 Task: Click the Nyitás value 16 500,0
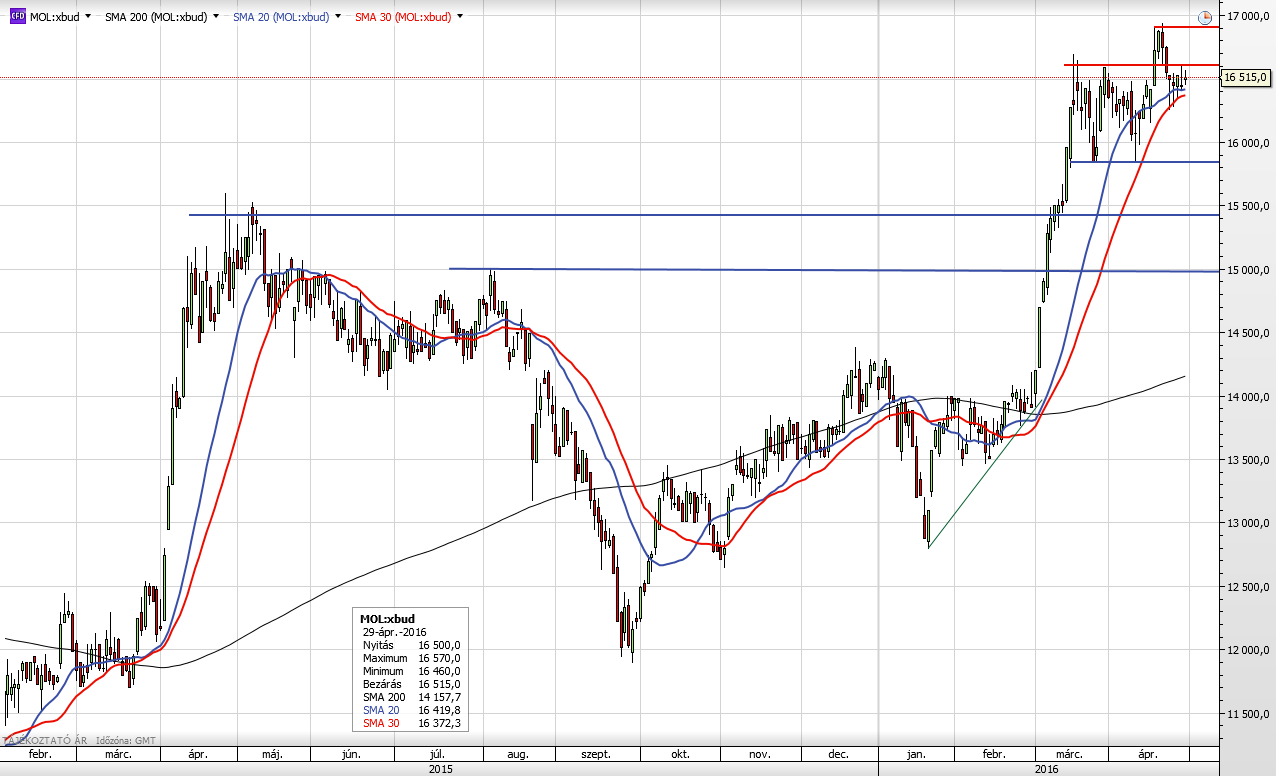coord(439,645)
